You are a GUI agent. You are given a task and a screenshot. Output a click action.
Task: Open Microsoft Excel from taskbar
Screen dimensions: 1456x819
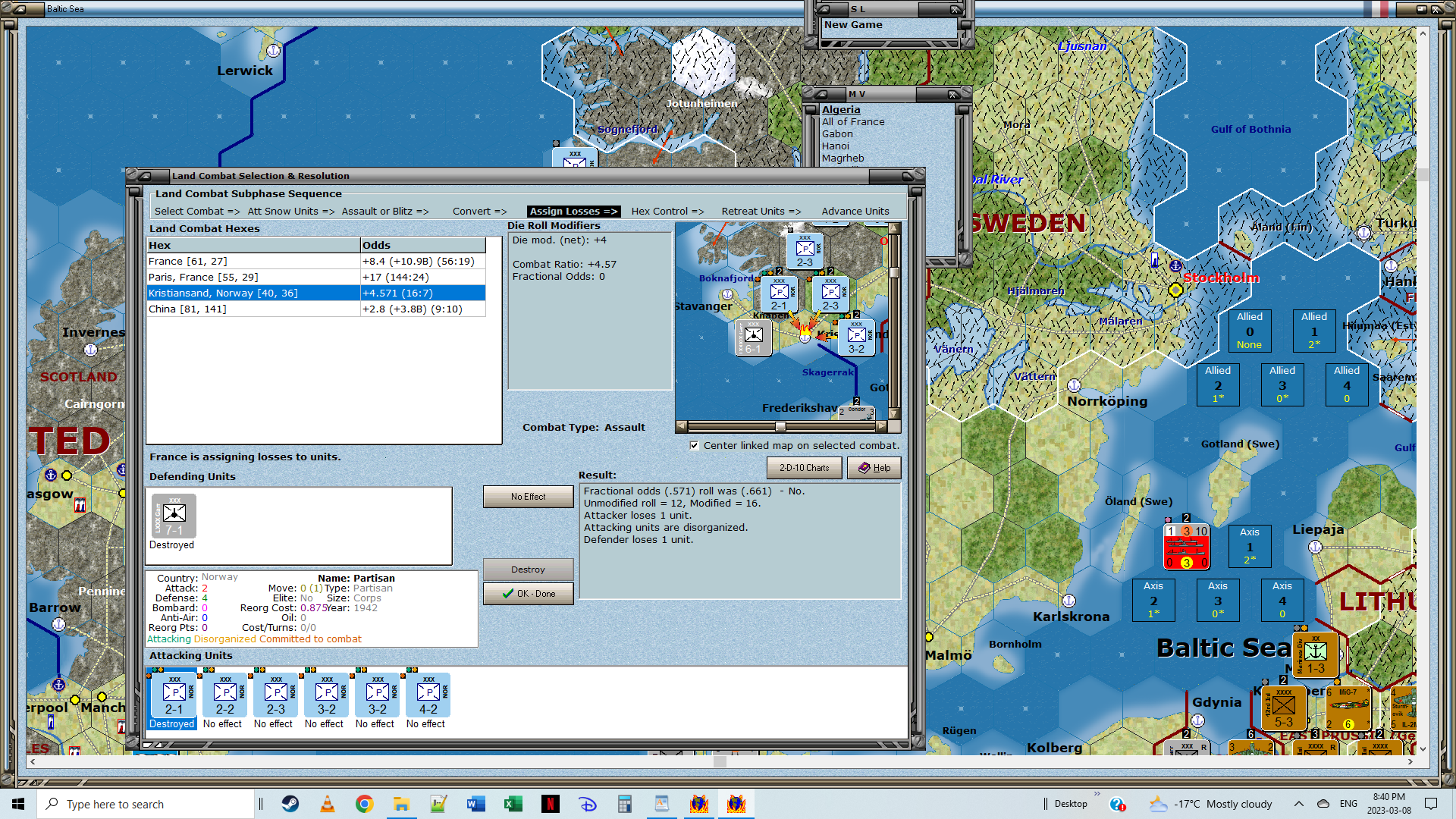click(513, 804)
